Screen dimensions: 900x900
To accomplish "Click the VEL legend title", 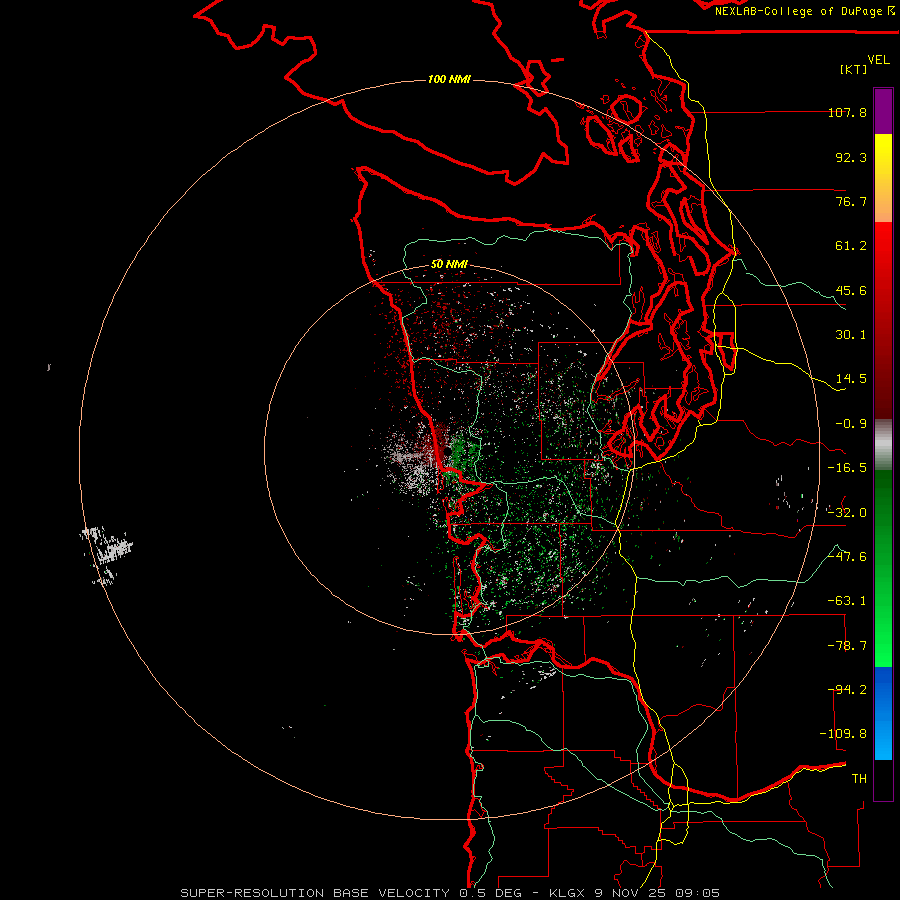I will (878, 60).
